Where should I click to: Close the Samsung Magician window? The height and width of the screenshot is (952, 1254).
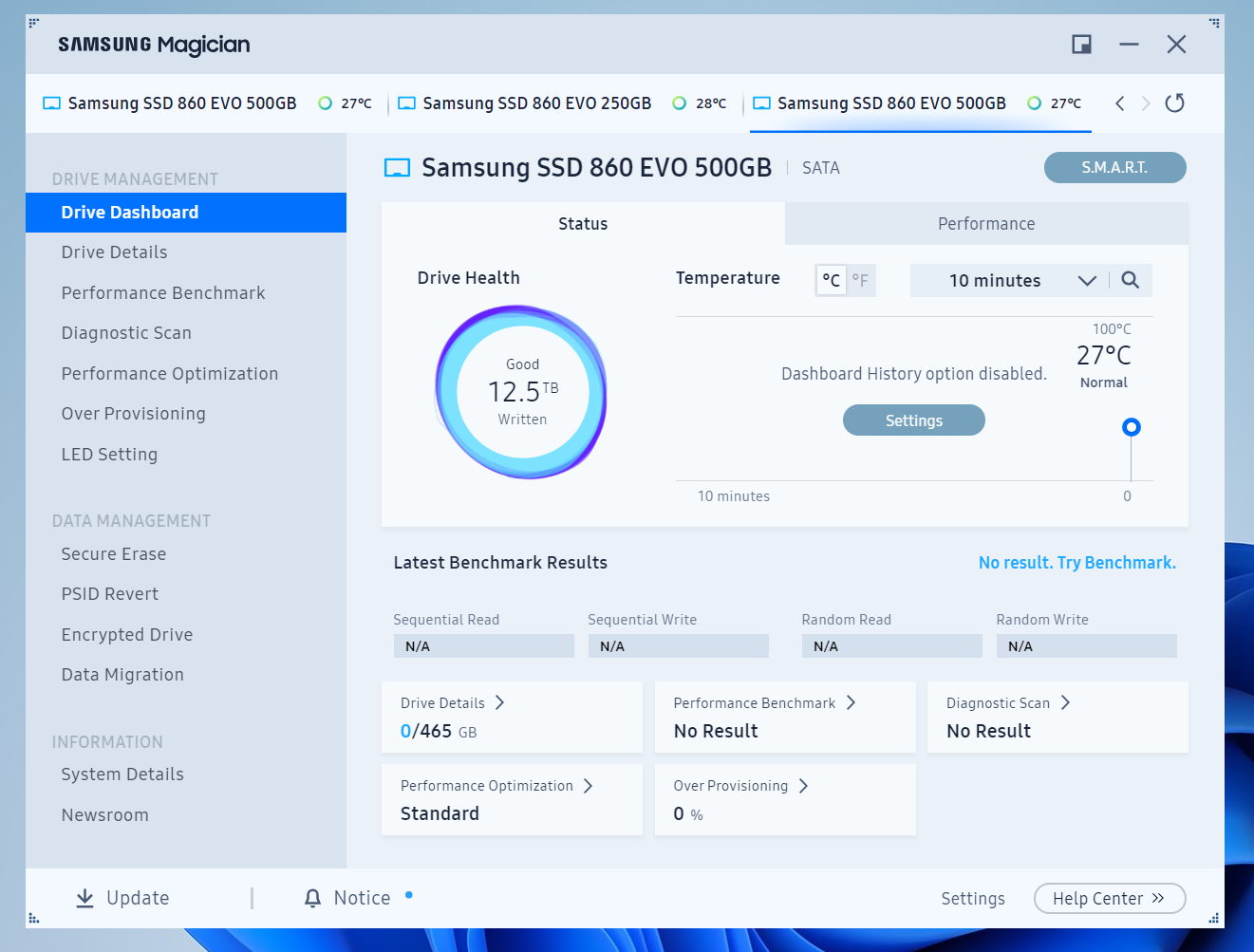coord(1176,44)
